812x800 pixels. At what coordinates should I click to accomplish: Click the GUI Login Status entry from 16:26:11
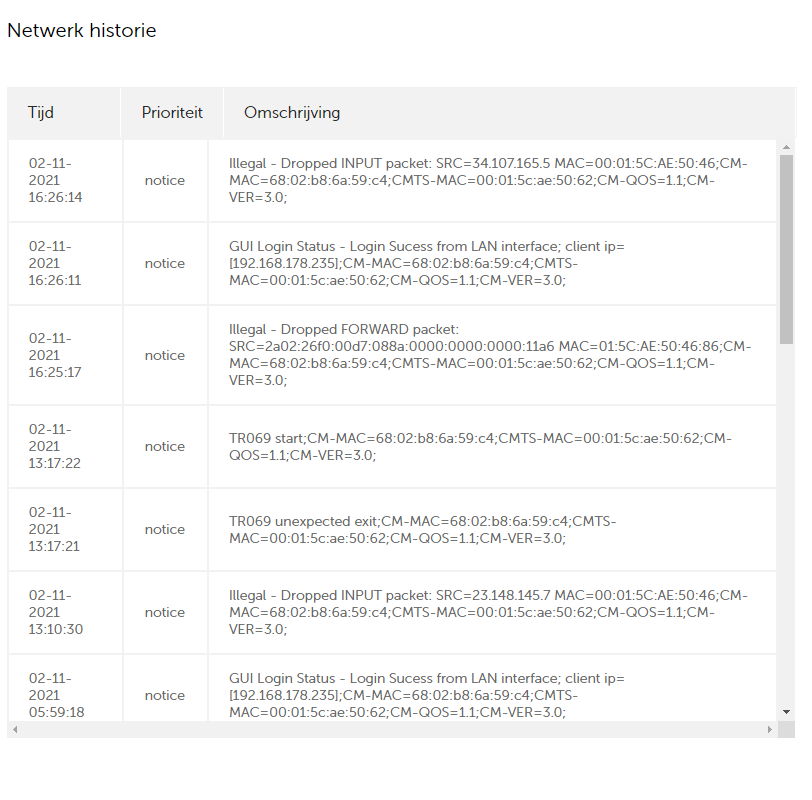(428, 263)
